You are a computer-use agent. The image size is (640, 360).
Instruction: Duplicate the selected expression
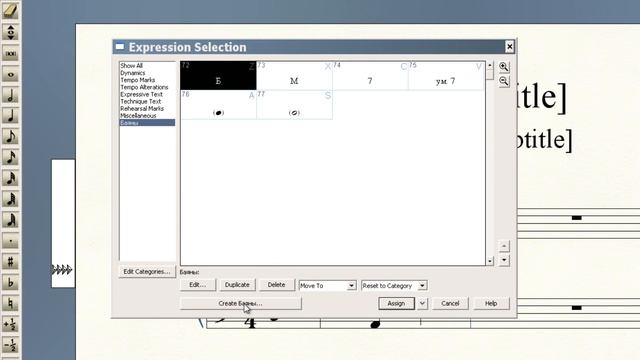tap(237, 285)
